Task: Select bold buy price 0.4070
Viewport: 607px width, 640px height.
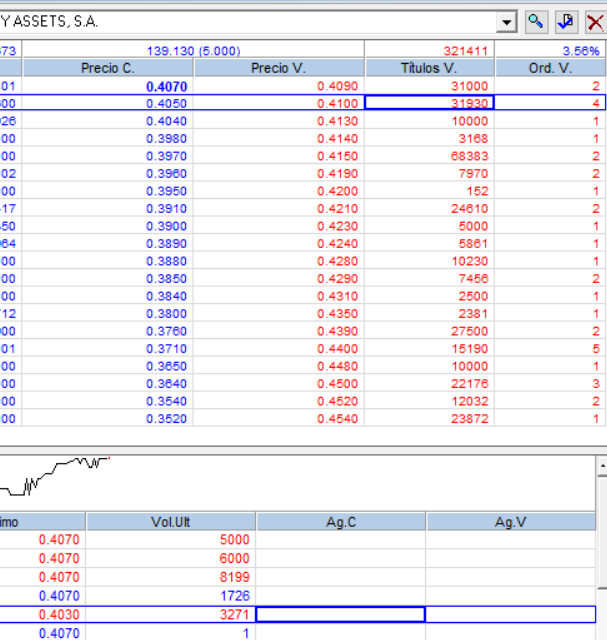Action: 167,87
